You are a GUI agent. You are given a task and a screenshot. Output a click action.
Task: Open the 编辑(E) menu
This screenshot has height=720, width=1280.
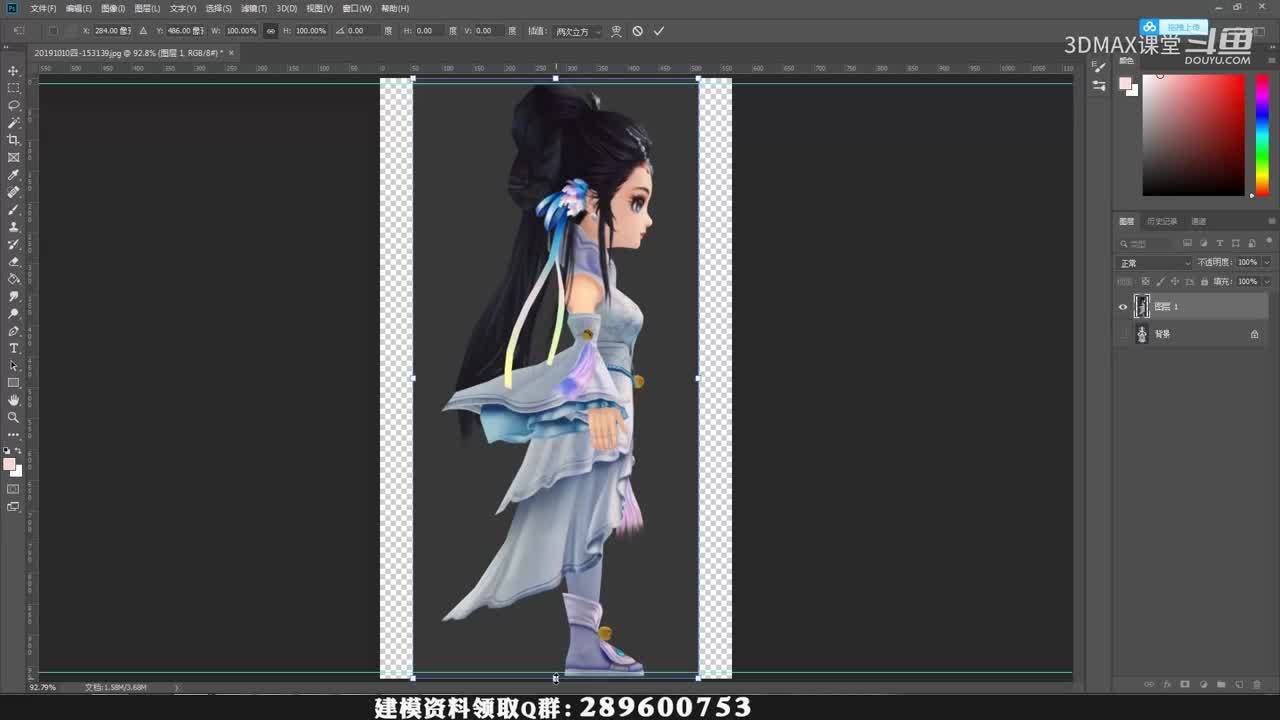79,8
